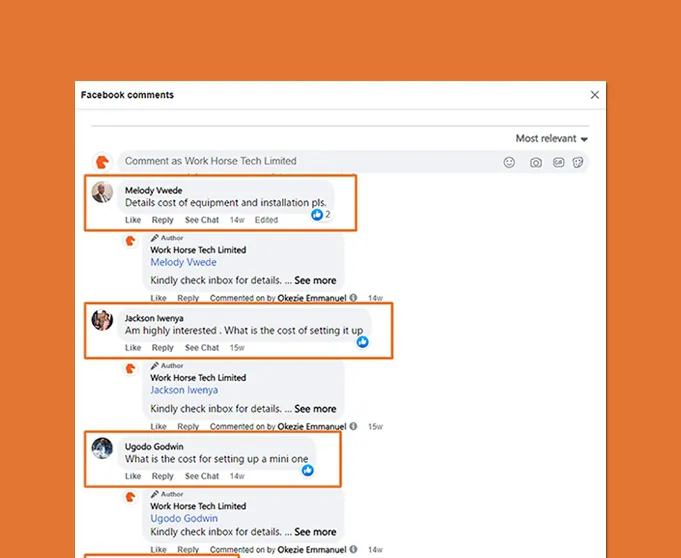Open the Most relevant sort dropdown
This screenshot has width=681, height=558.
pyautogui.click(x=552, y=139)
